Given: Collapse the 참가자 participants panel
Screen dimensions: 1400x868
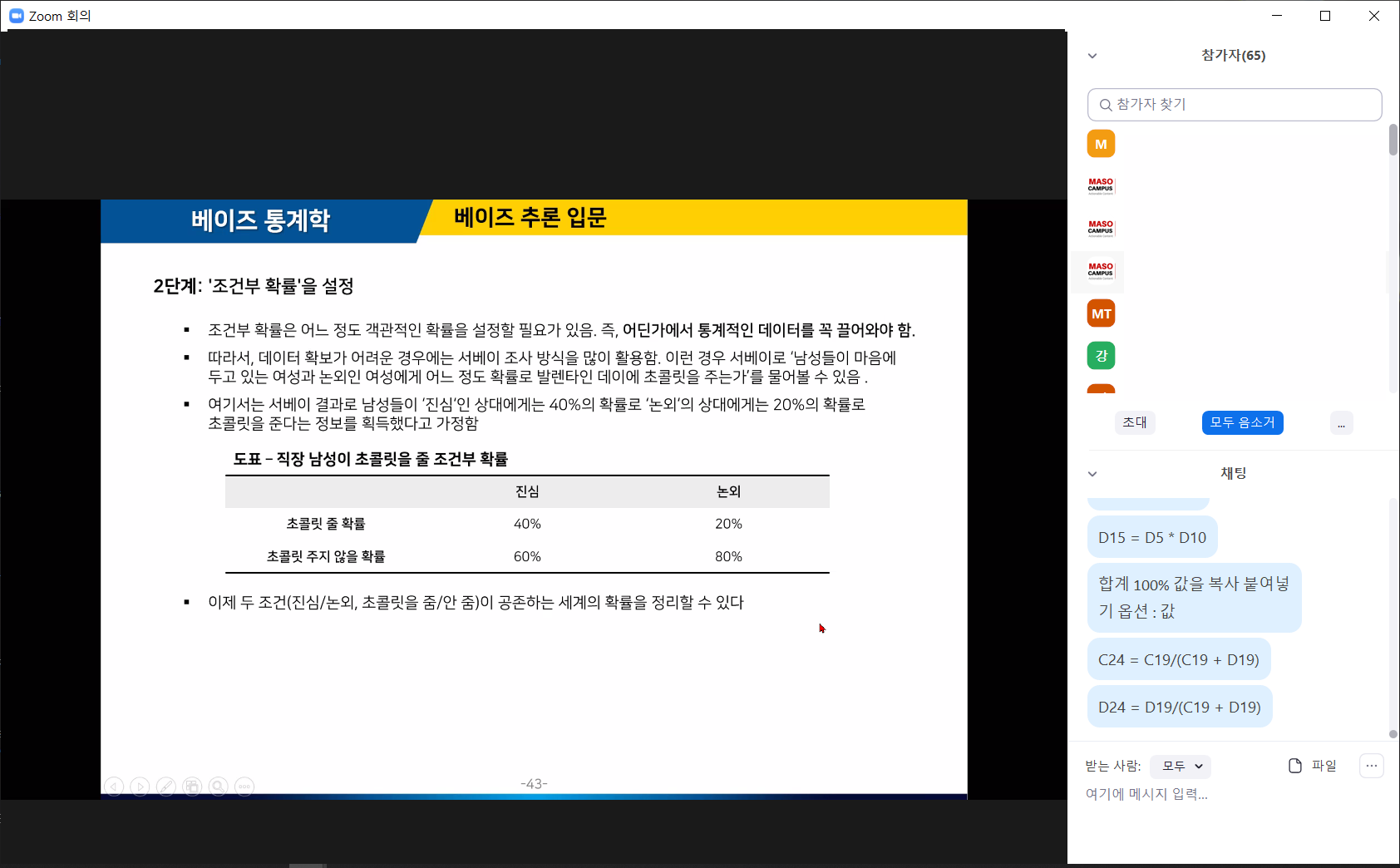Looking at the screenshot, I should click(1092, 56).
